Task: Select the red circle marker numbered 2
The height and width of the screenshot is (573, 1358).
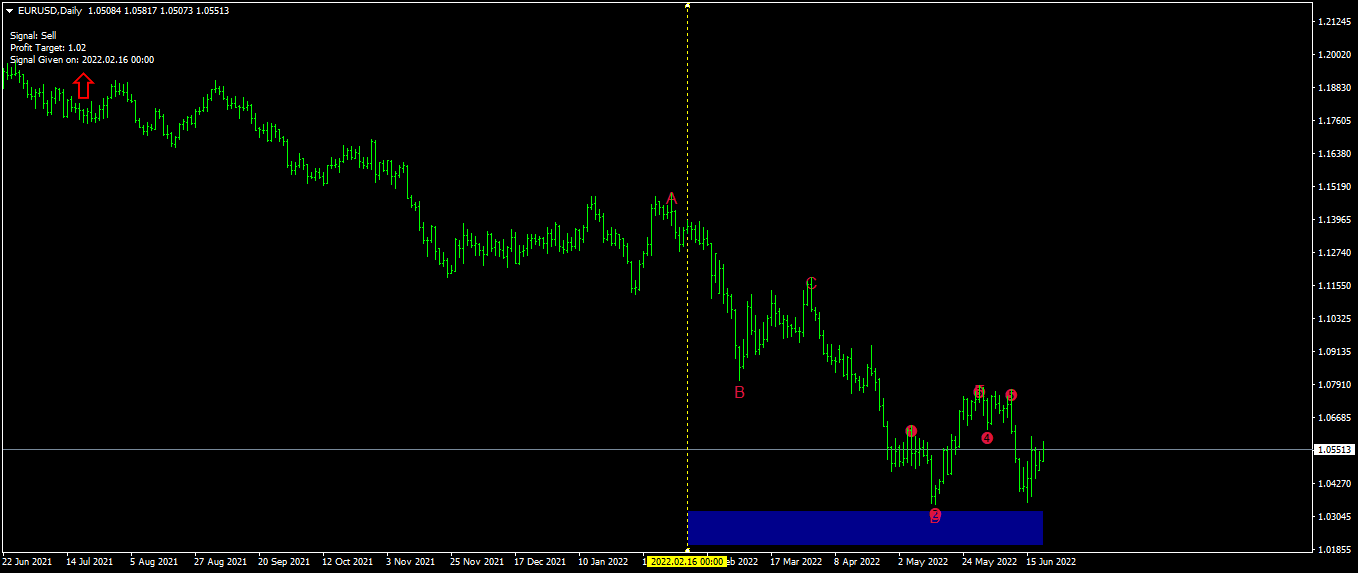Action: pyautogui.click(x=935, y=515)
